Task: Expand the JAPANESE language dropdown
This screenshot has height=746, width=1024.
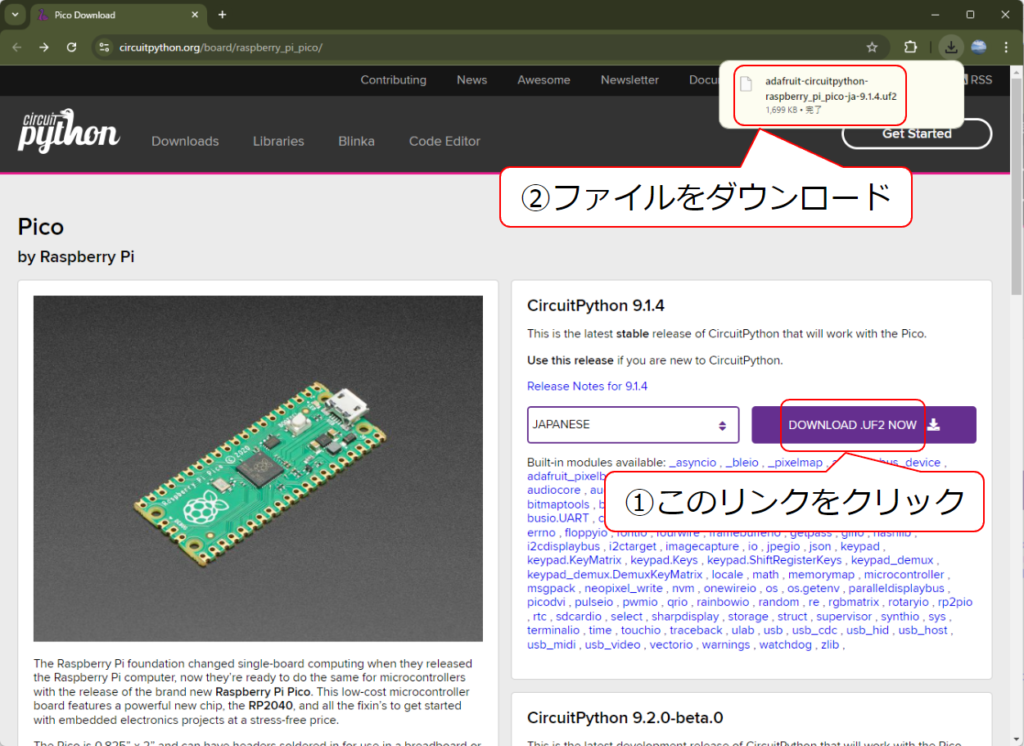Action: coord(633,425)
